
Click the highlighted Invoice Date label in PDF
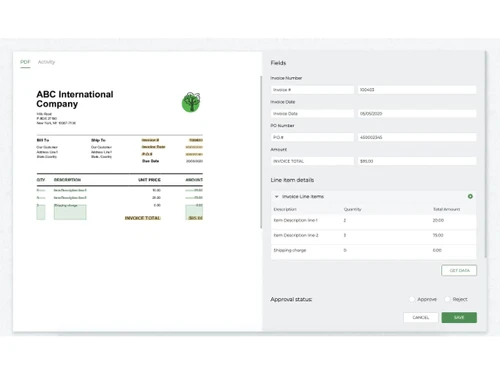(153, 147)
